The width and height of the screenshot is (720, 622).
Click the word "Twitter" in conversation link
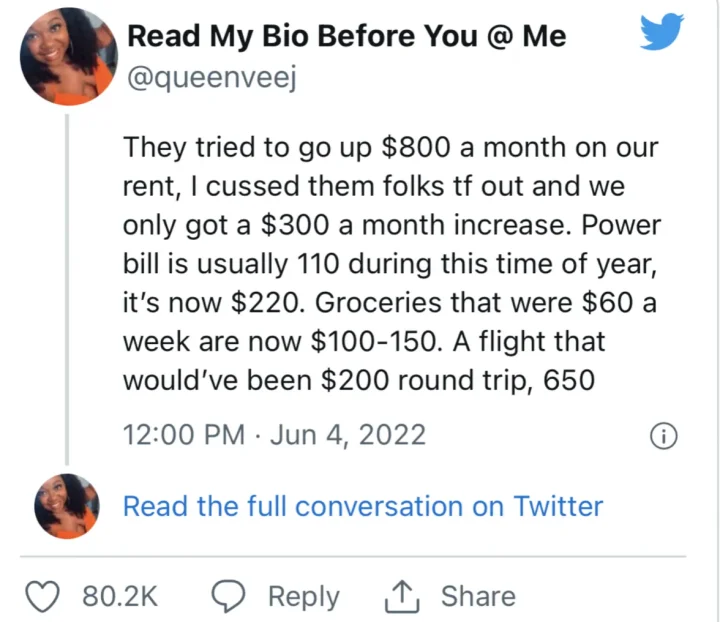(x=558, y=506)
